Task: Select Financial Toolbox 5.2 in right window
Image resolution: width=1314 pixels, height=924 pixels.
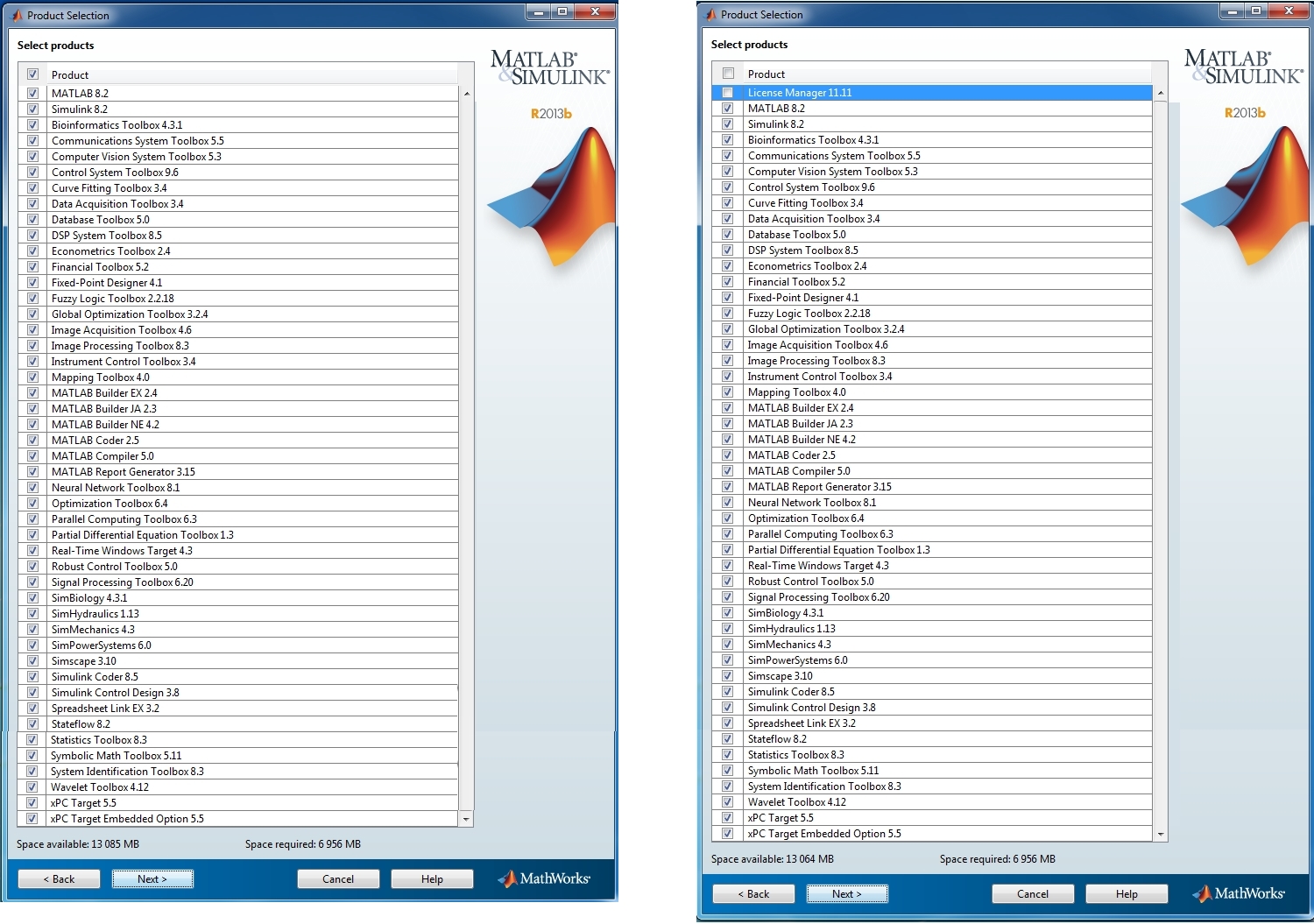Action: click(932, 282)
